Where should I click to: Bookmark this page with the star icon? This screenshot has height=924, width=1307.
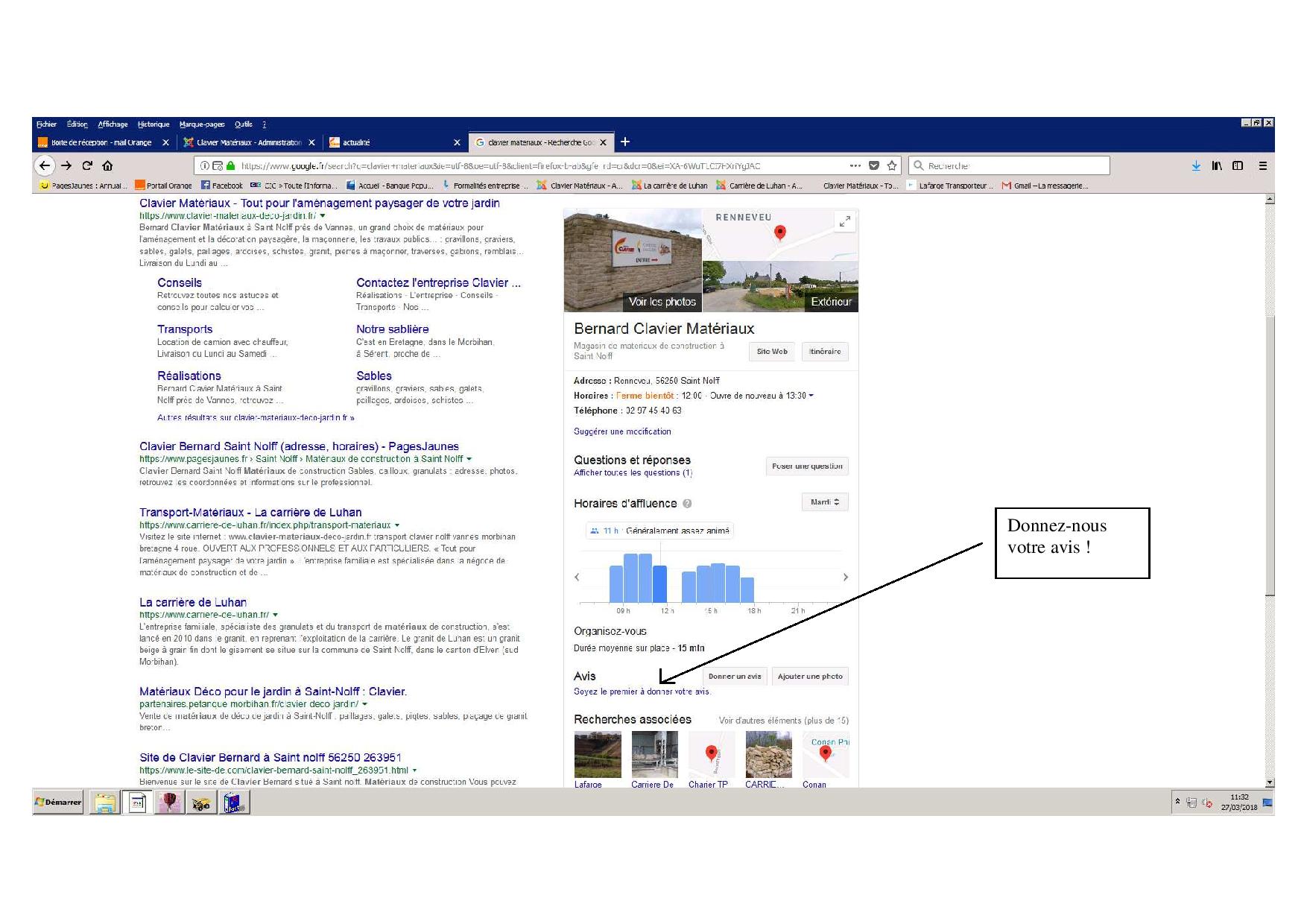pos(892,165)
